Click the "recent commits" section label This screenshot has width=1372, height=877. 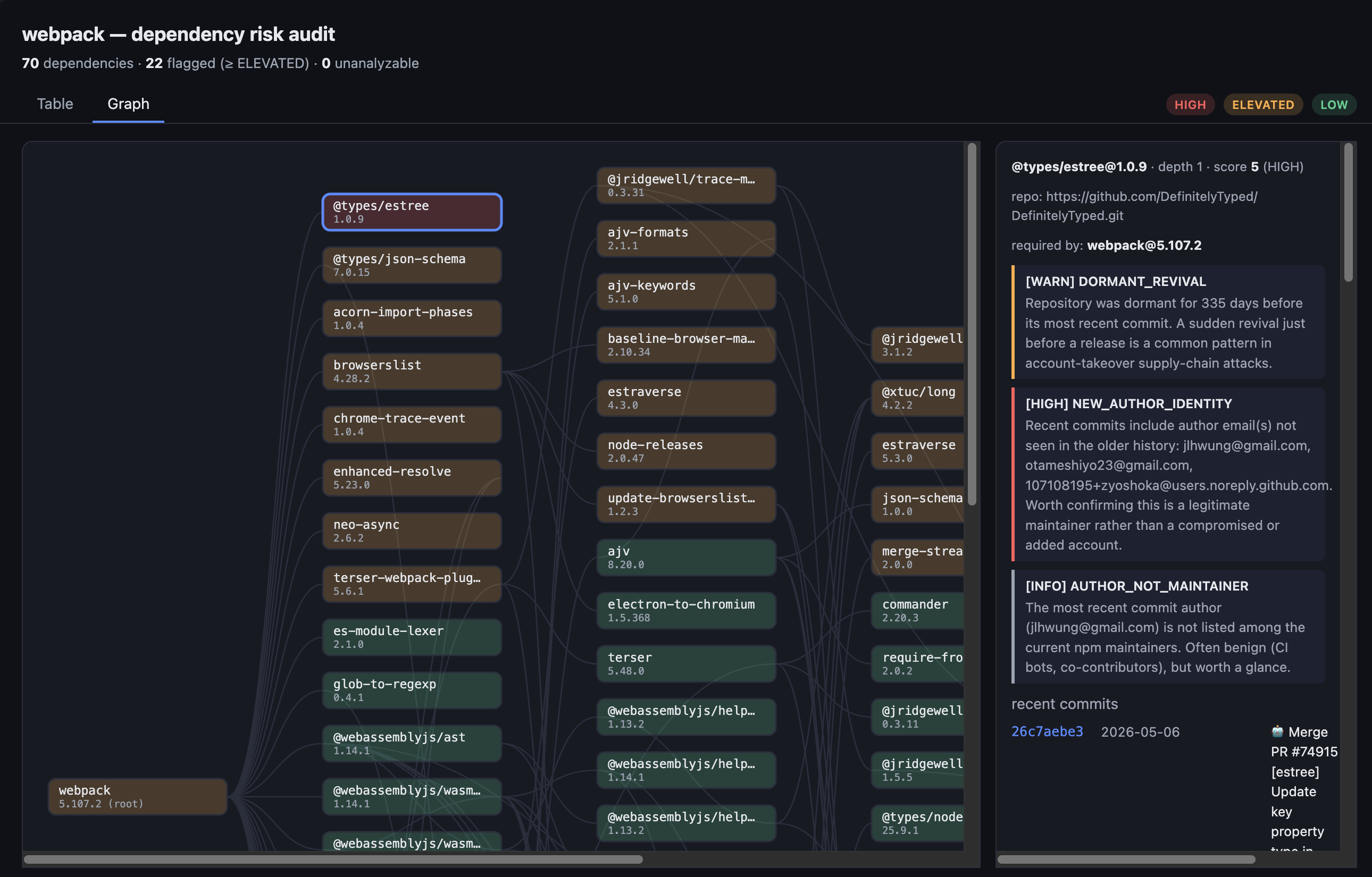click(x=1064, y=703)
